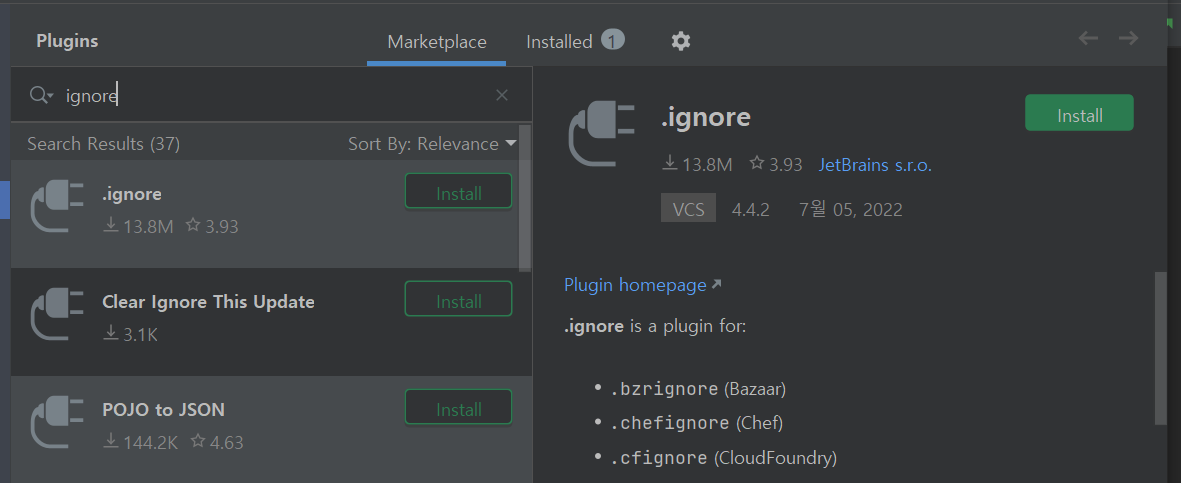
Task: Click the .bzrignore (Bazaar) list item
Action: (699, 389)
